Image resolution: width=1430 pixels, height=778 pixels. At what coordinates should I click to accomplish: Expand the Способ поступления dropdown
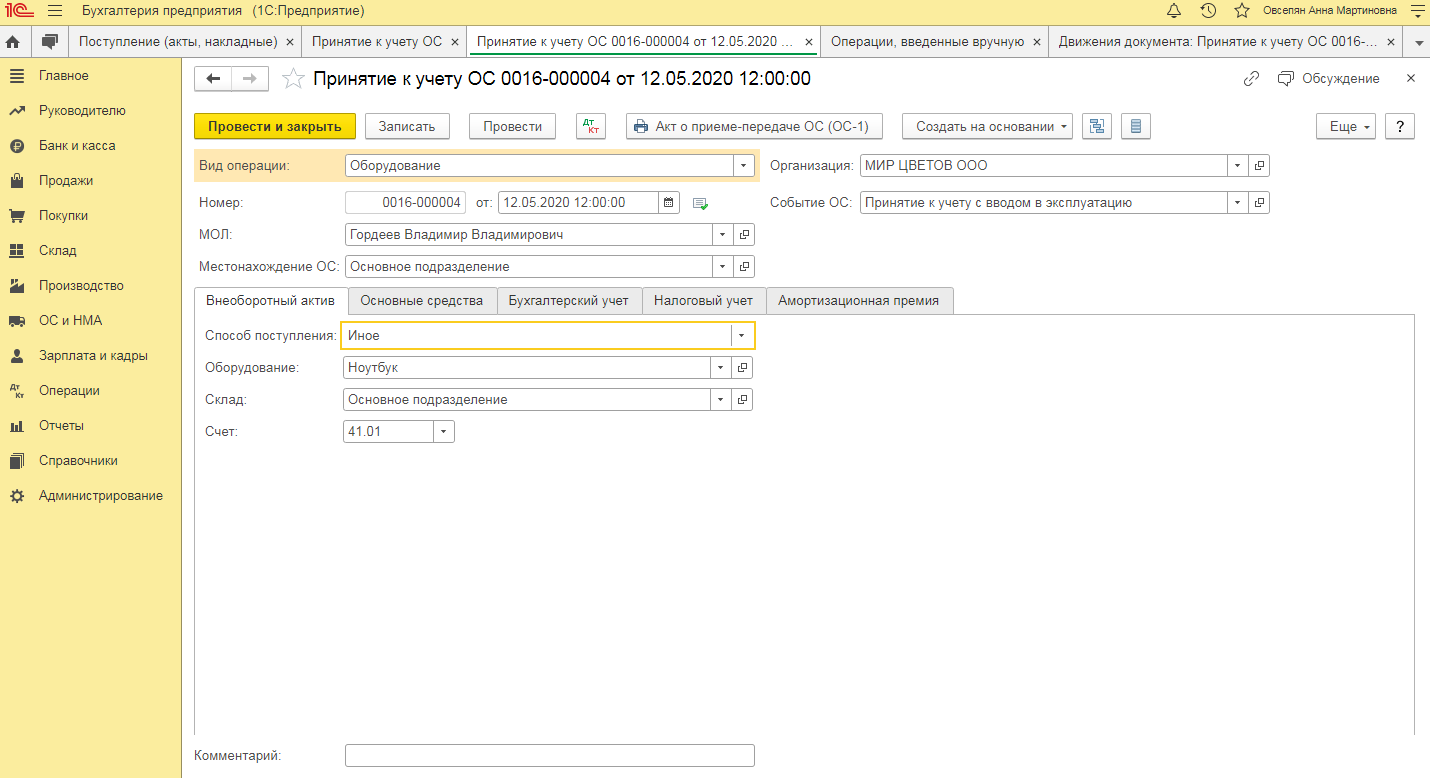coord(742,335)
